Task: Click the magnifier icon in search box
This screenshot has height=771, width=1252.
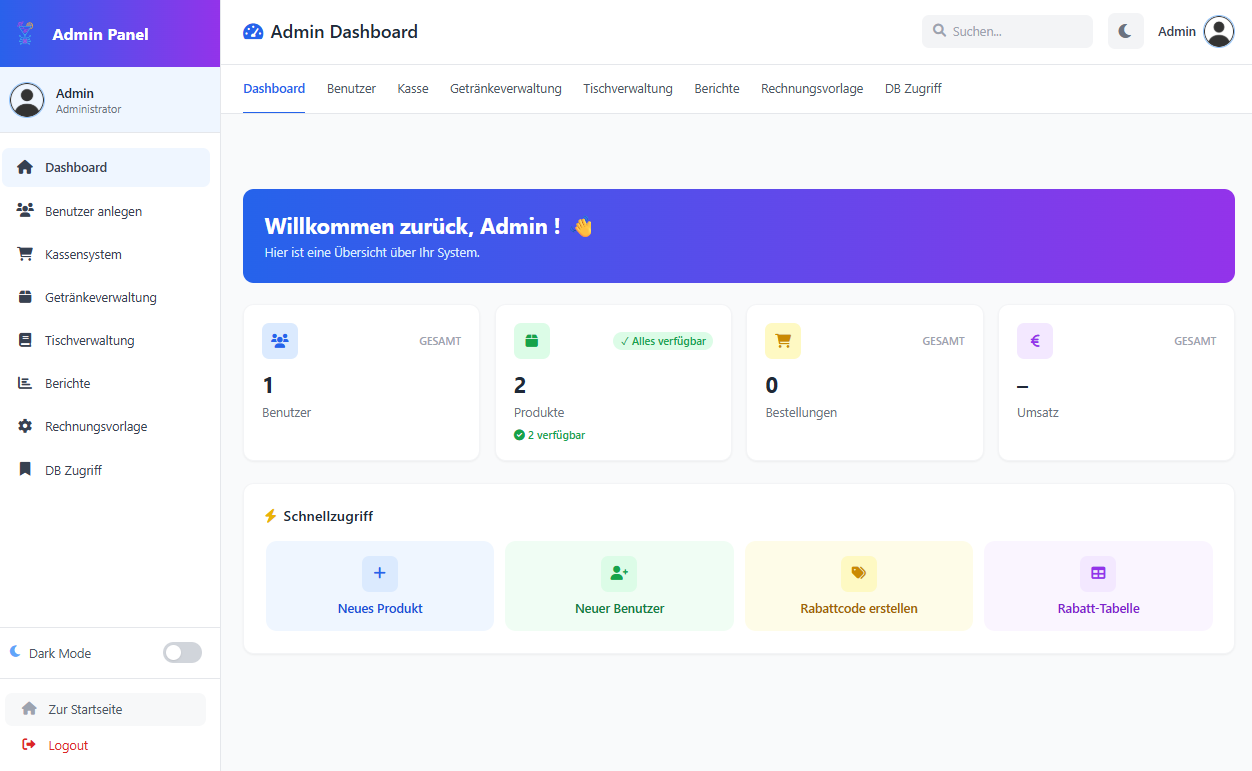Action: click(939, 31)
